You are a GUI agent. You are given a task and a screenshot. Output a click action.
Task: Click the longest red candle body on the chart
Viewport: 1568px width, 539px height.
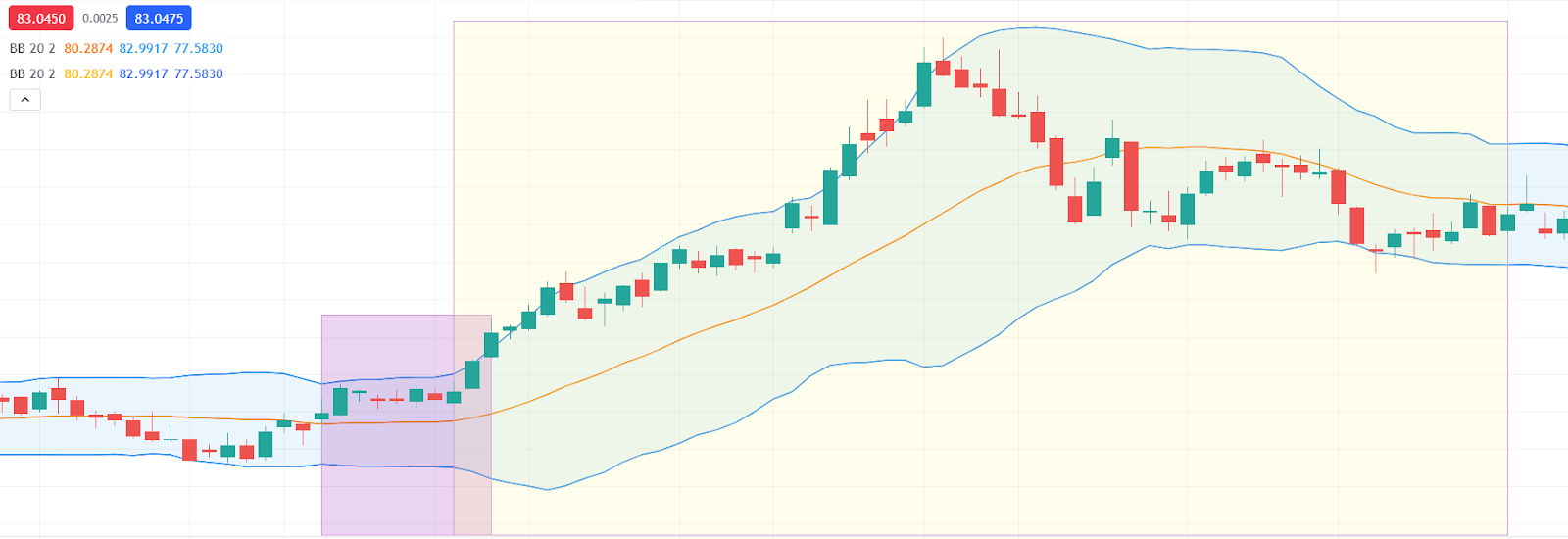click(1131, 176)
